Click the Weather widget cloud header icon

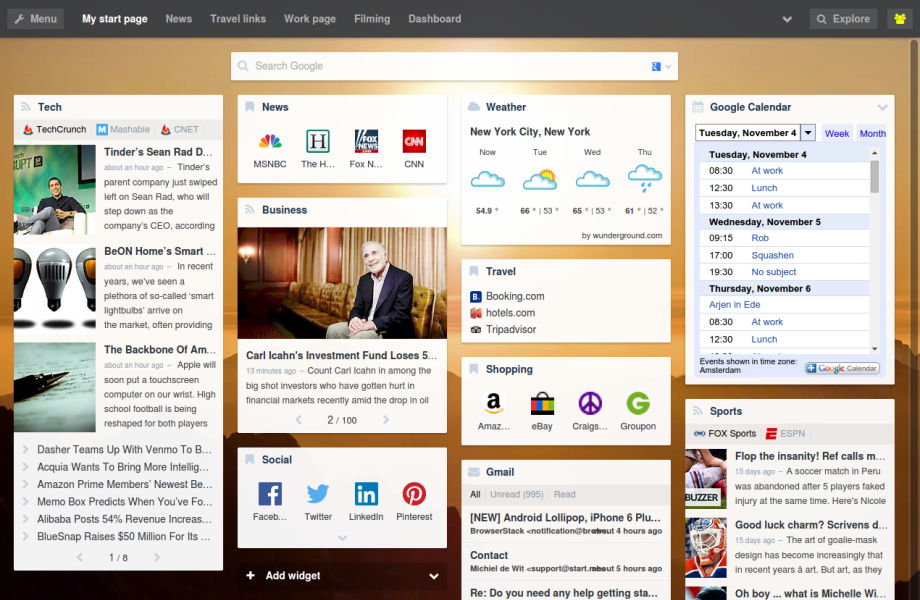click(x=473, y=107)
